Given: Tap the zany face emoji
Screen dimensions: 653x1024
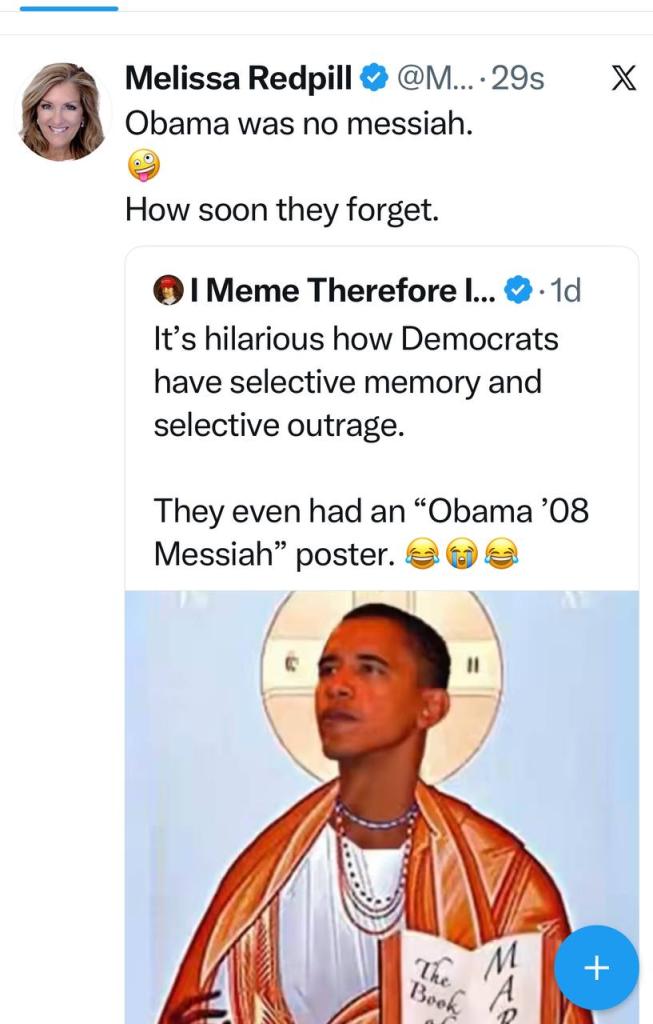Looking at the screenshot, I should coord(144,167).
